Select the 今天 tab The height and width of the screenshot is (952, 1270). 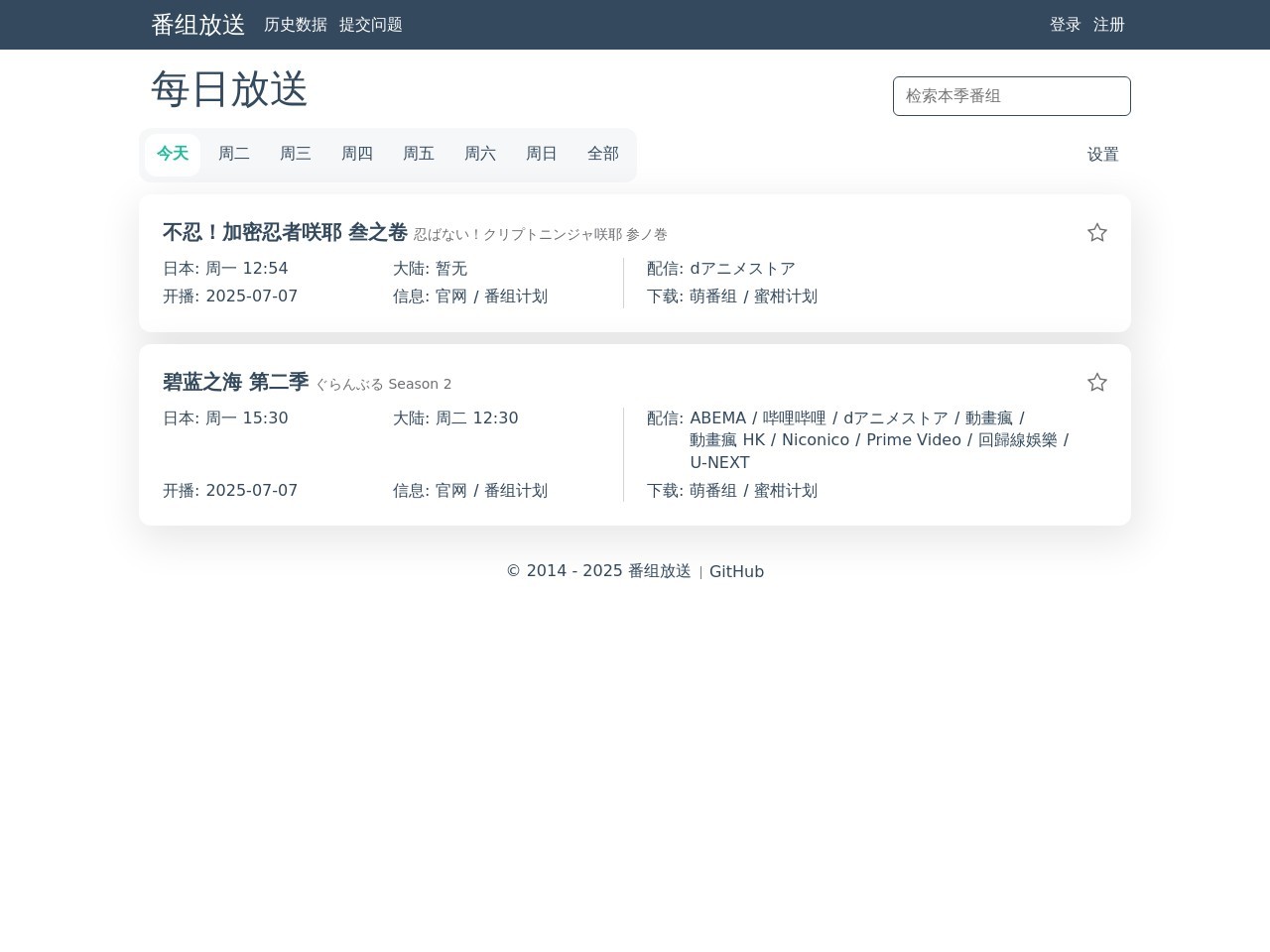[x=173, y=154]
